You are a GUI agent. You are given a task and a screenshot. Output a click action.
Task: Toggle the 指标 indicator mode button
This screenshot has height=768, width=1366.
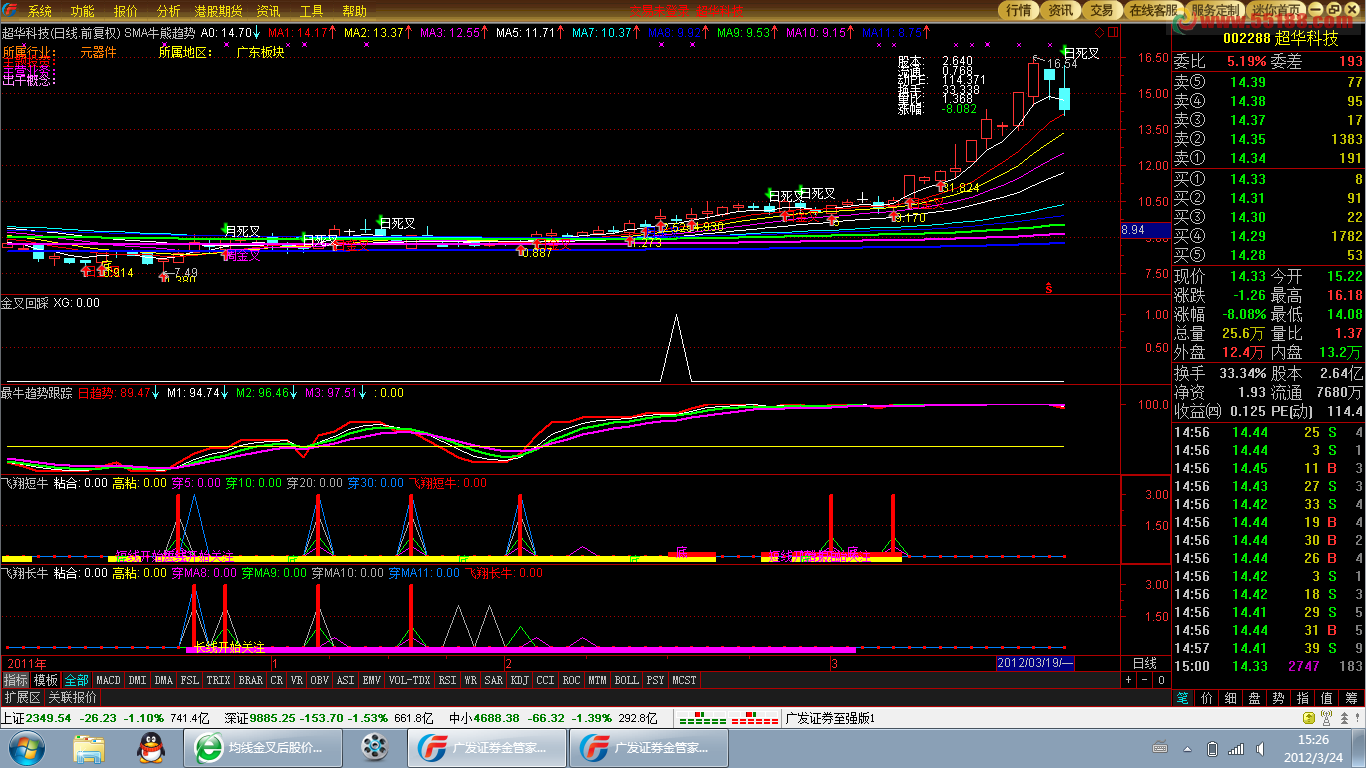click(x=16, y=680)
